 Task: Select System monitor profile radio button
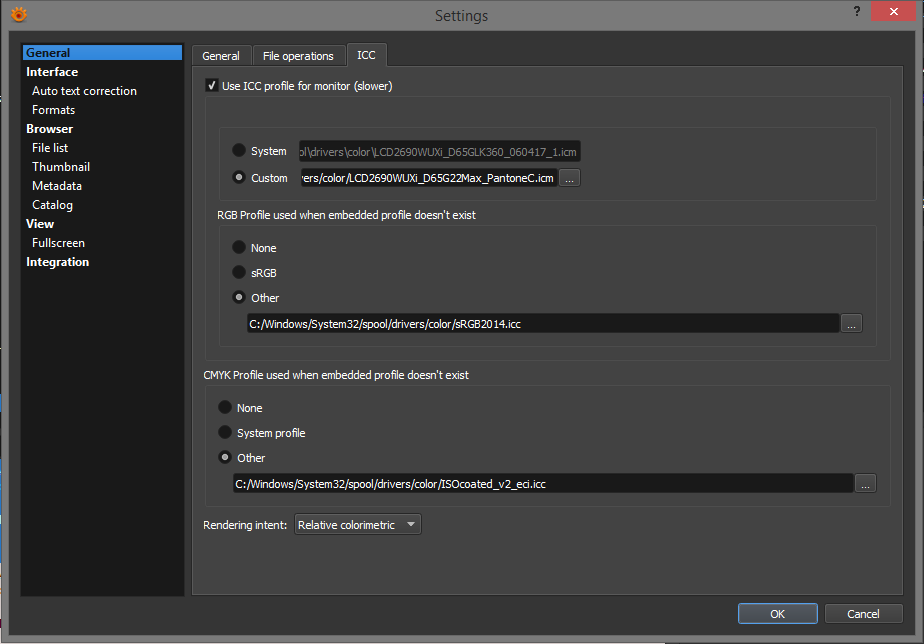(239, 151)
